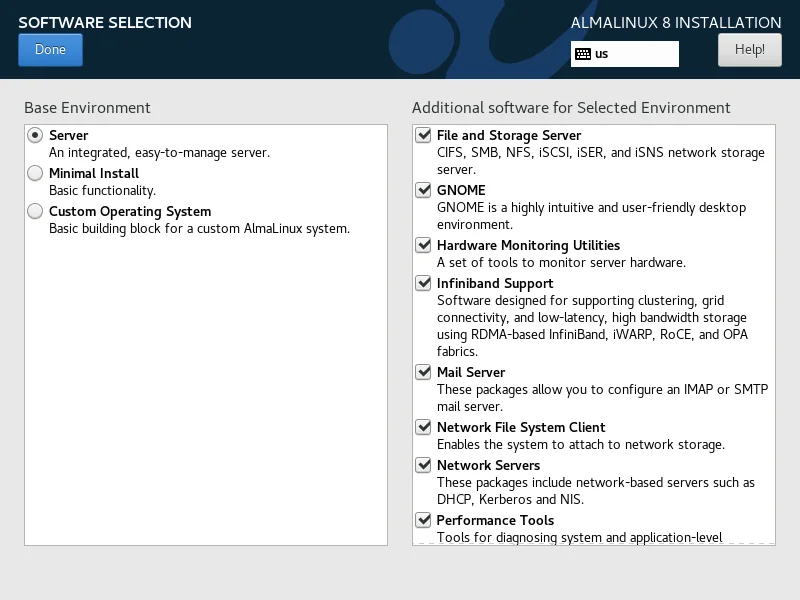
Task: Click the 'Performance Tools' label
Action: click(495, 520)
